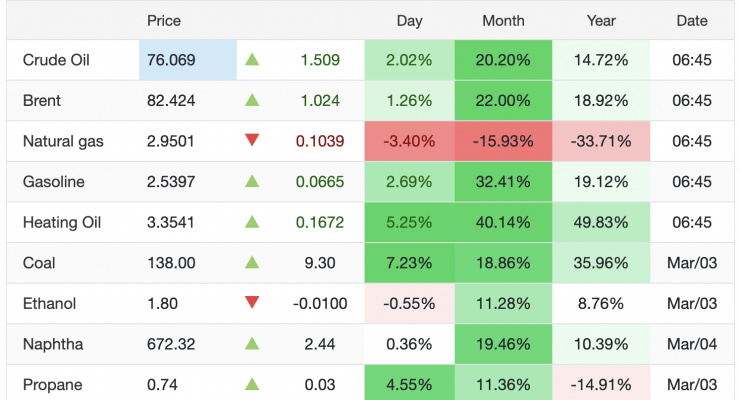740x400 pixels.
Task: Open the Natural gas commodity link
Action: click(x=63, y=142)
